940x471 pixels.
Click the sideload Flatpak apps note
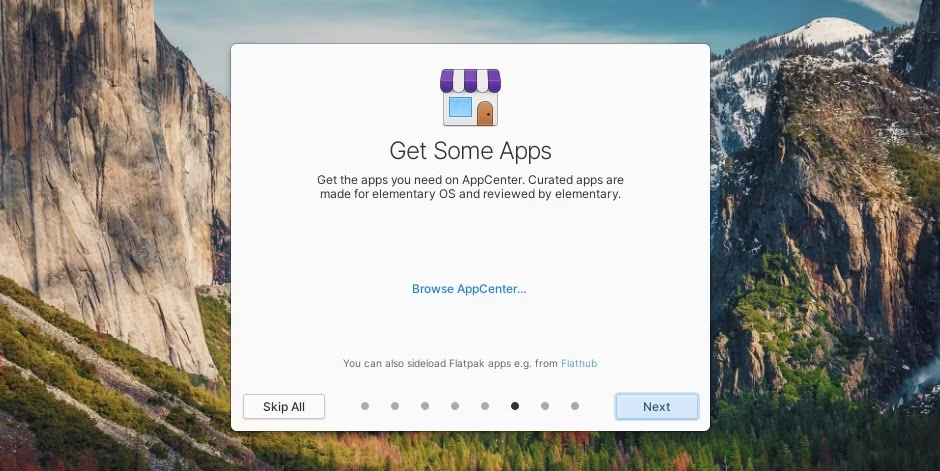470,363
